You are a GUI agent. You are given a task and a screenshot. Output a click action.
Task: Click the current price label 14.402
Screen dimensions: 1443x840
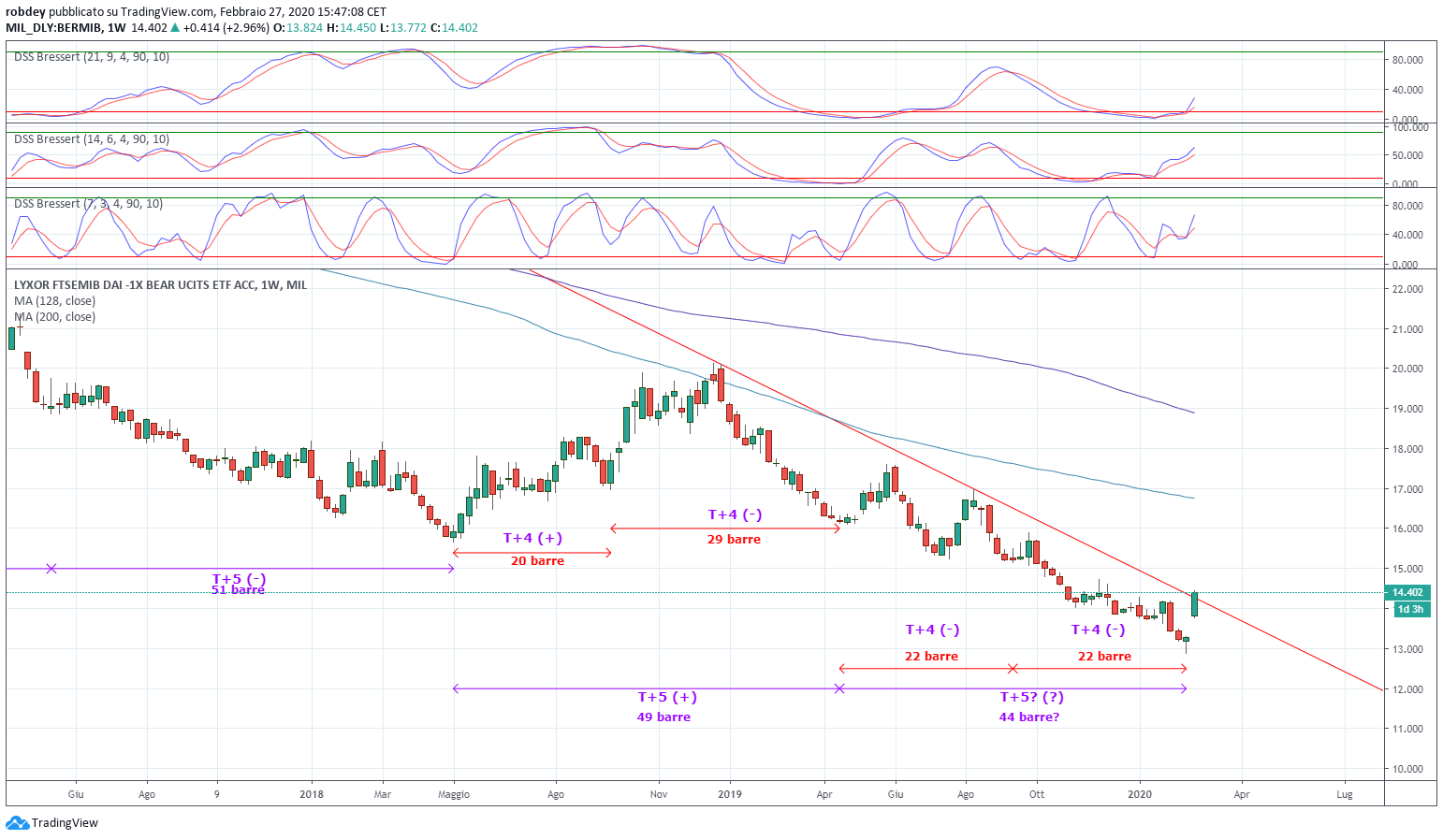coord(1407,592)
